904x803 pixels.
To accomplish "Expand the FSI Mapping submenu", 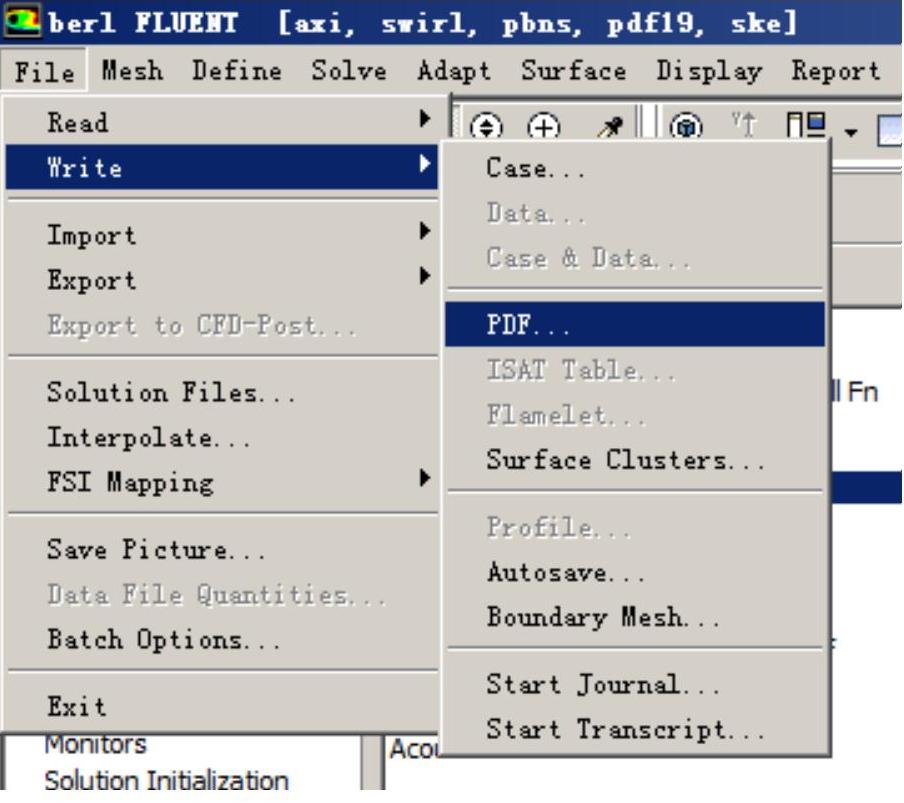I will (222, 481).
